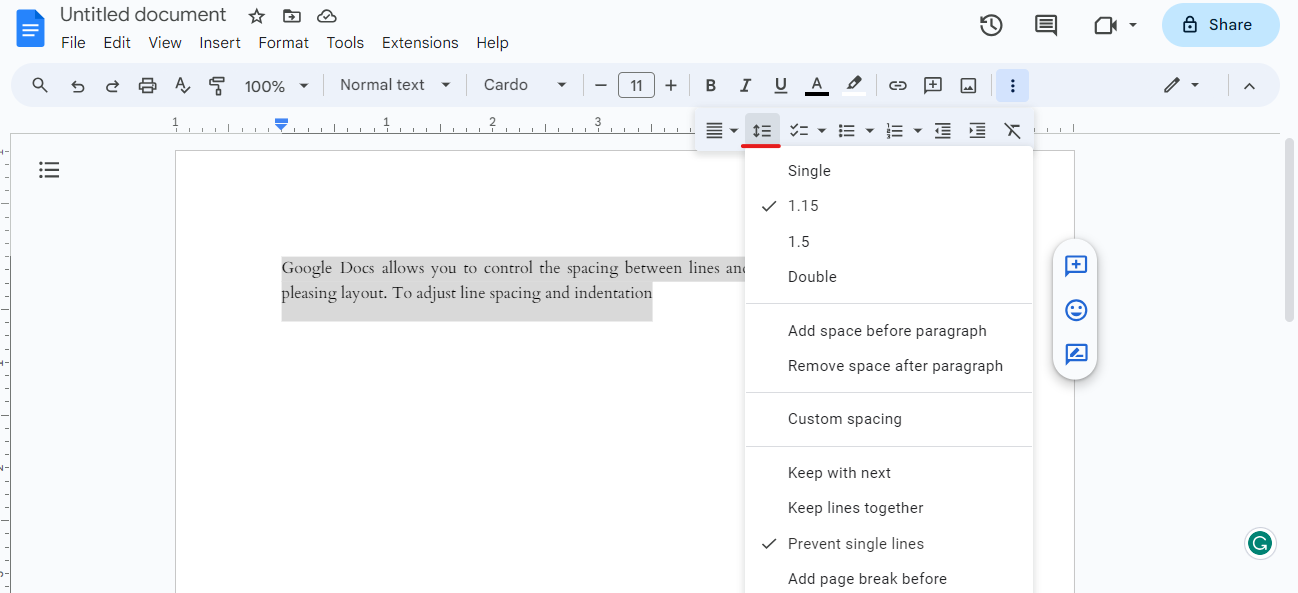1298x593 pixels.
Task: Click the Add emoji reaction icon
Action: [1076, 310]
